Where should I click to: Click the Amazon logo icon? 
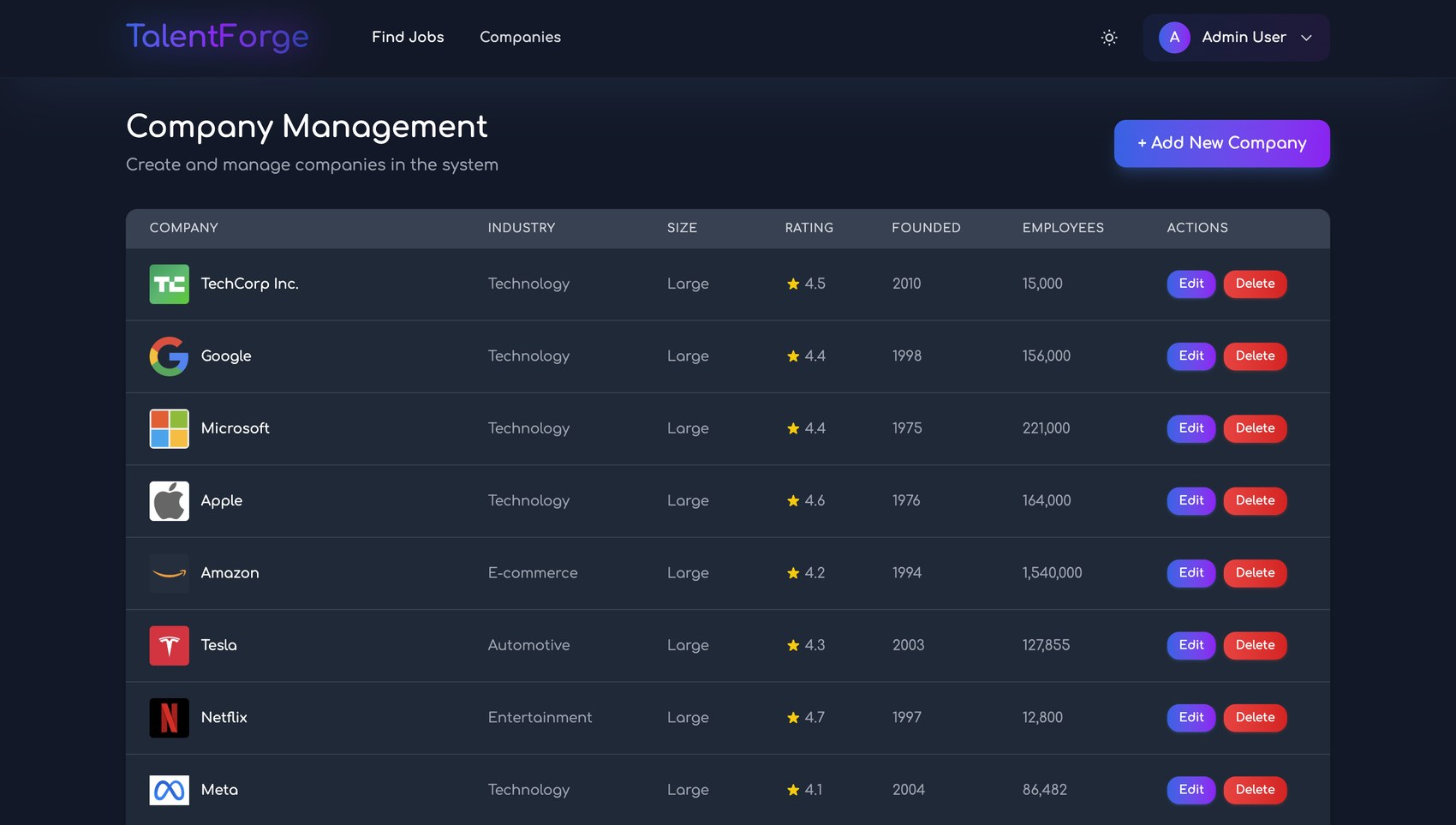click(x=170, y=573)
